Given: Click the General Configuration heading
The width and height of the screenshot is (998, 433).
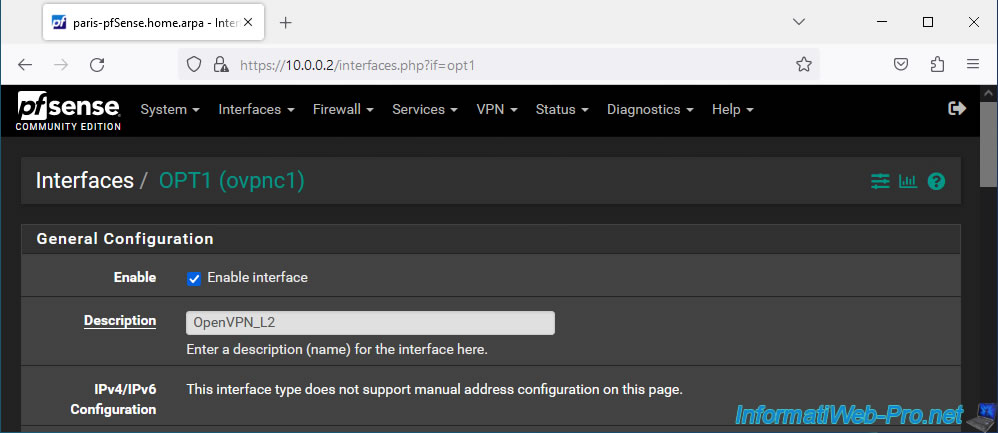Looking at the screenshot, I should click(125, 239).
